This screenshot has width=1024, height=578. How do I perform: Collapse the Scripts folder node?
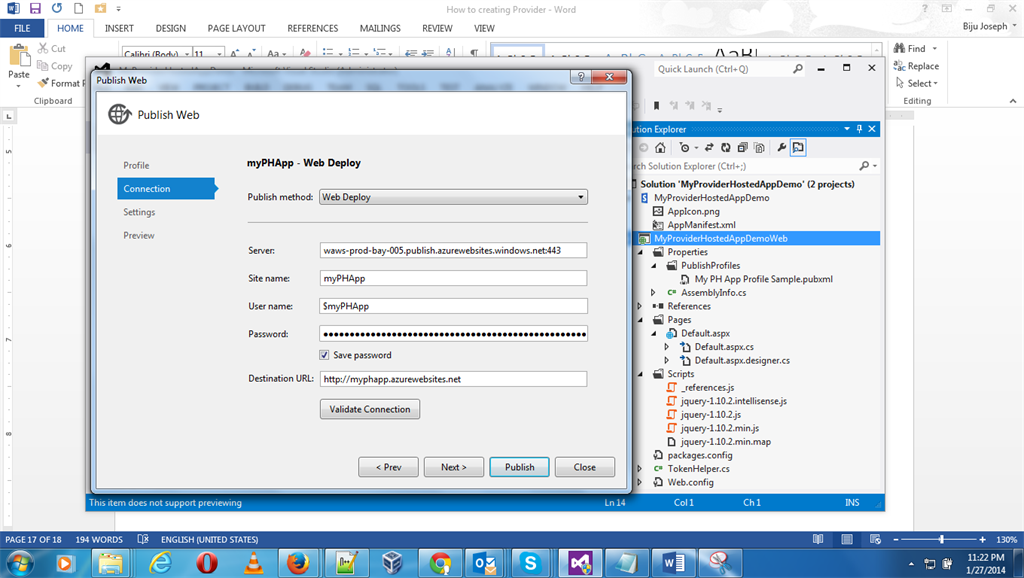[641, 374]
